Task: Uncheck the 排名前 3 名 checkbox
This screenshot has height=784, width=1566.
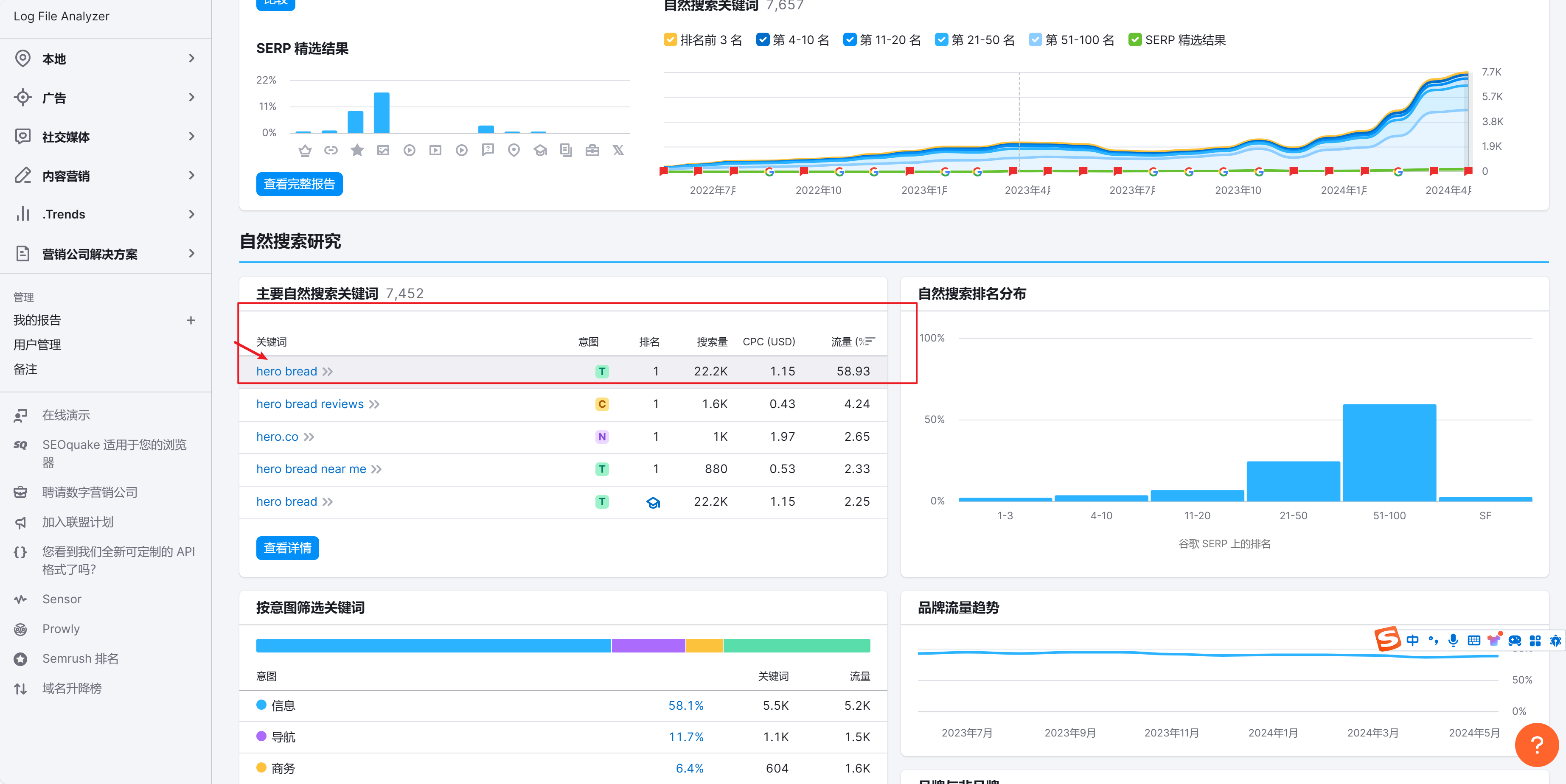Action: click(x=670, y=40)
